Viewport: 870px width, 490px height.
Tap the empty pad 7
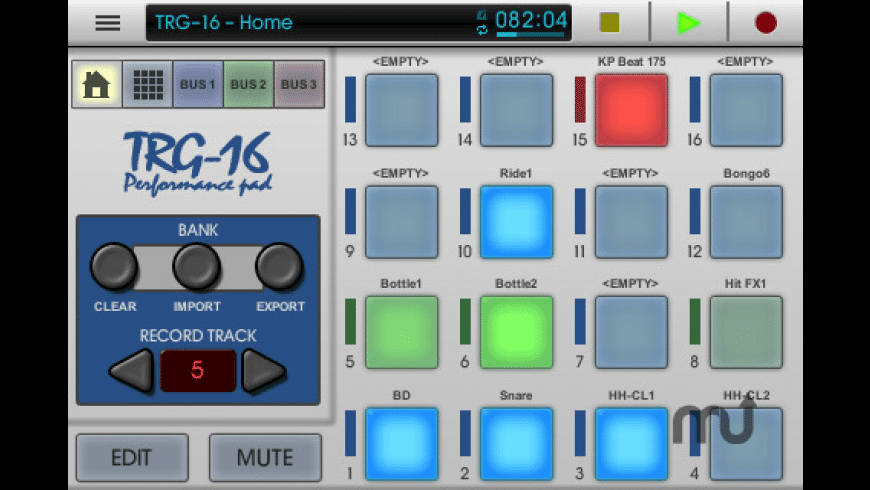(631, 332)
